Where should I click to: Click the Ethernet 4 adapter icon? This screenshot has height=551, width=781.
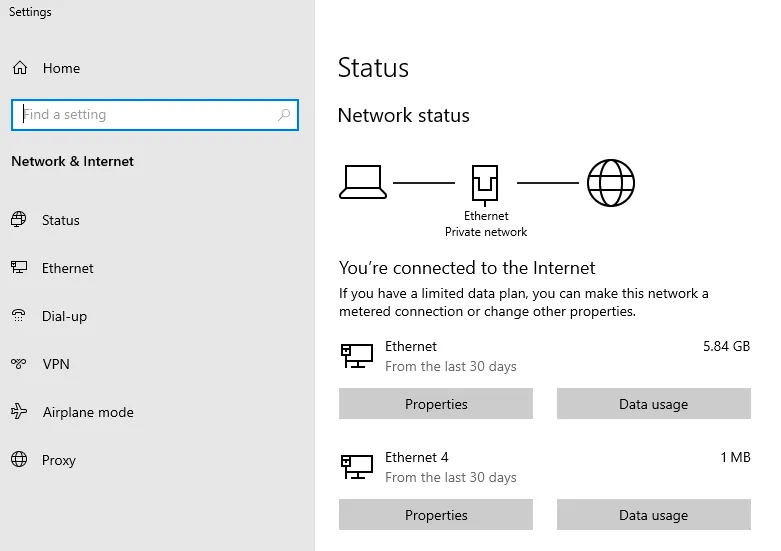pos(355,465)
